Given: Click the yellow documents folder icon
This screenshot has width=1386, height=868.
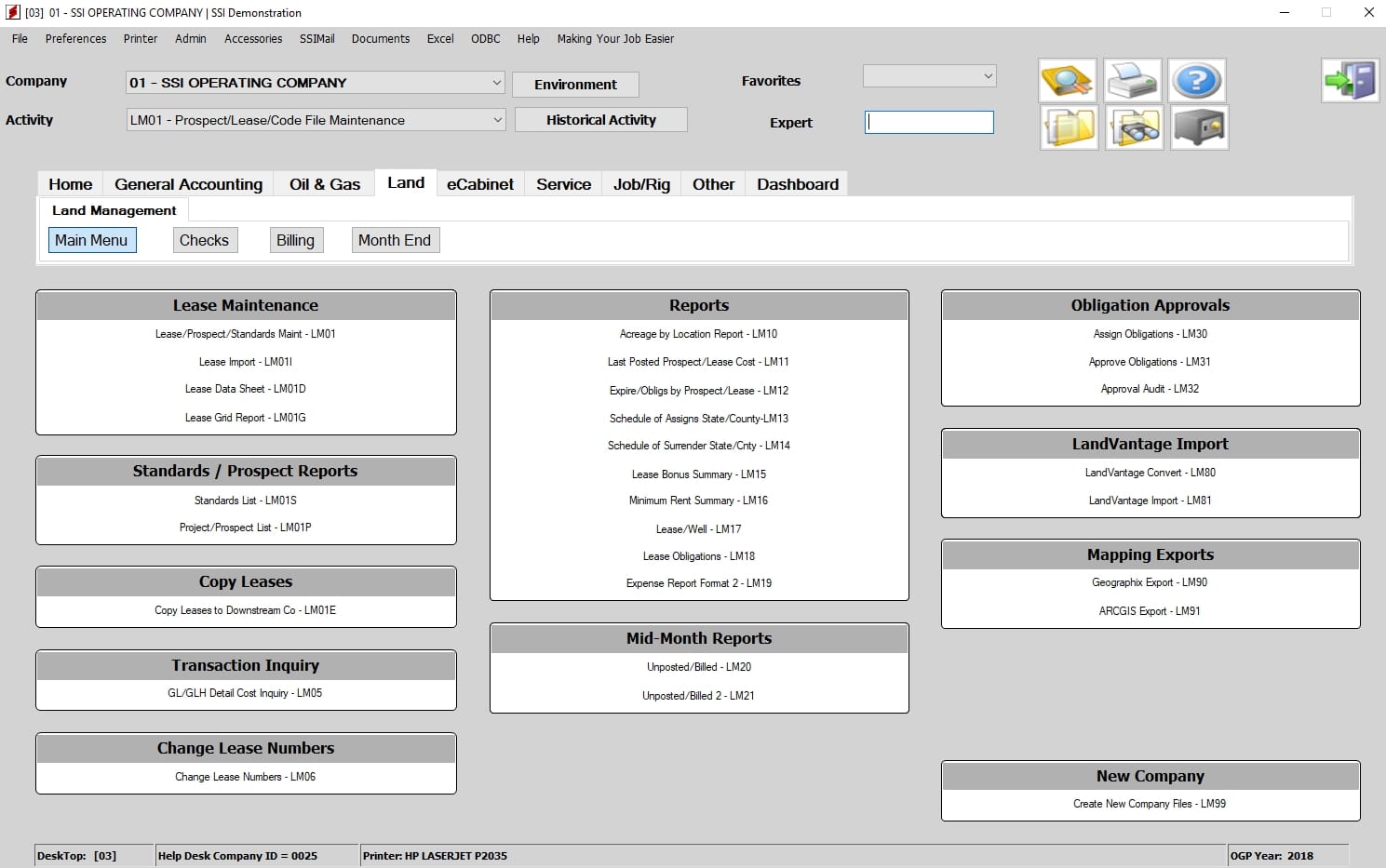Looking at the screenshot, I should (x=1069, y=127).
